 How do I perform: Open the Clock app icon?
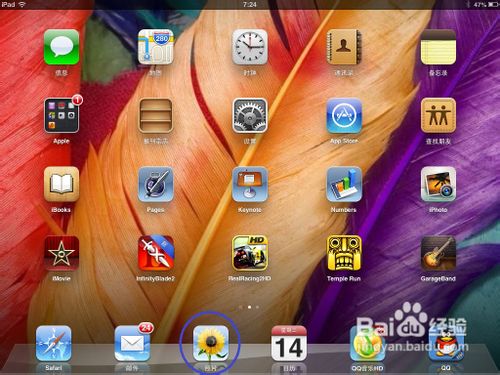[x=250, y=47]
